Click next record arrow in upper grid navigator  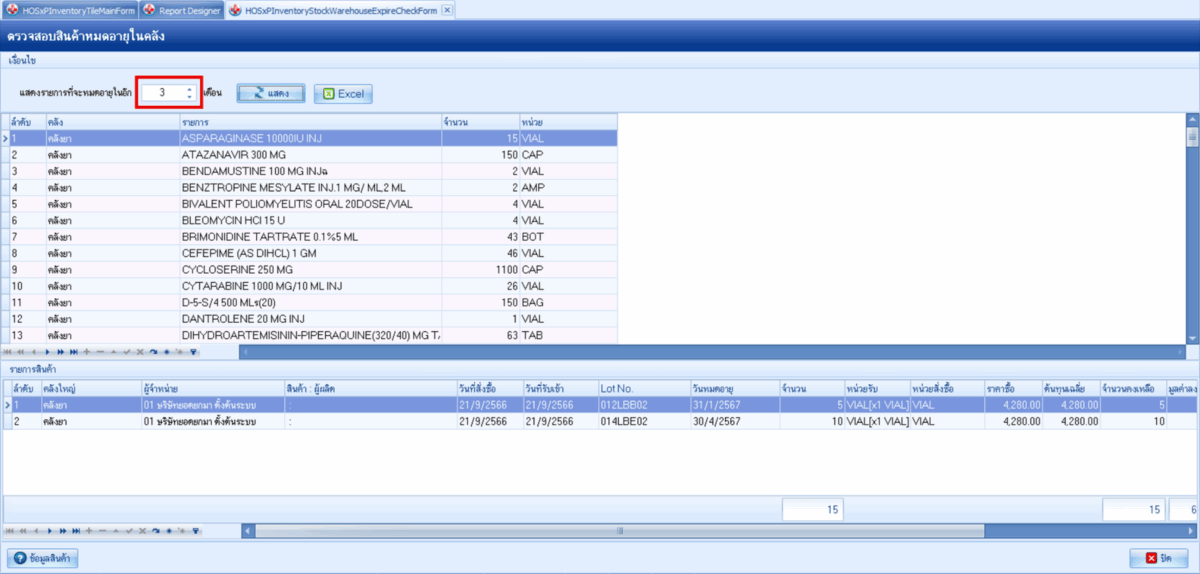click(x=47, y=352)
